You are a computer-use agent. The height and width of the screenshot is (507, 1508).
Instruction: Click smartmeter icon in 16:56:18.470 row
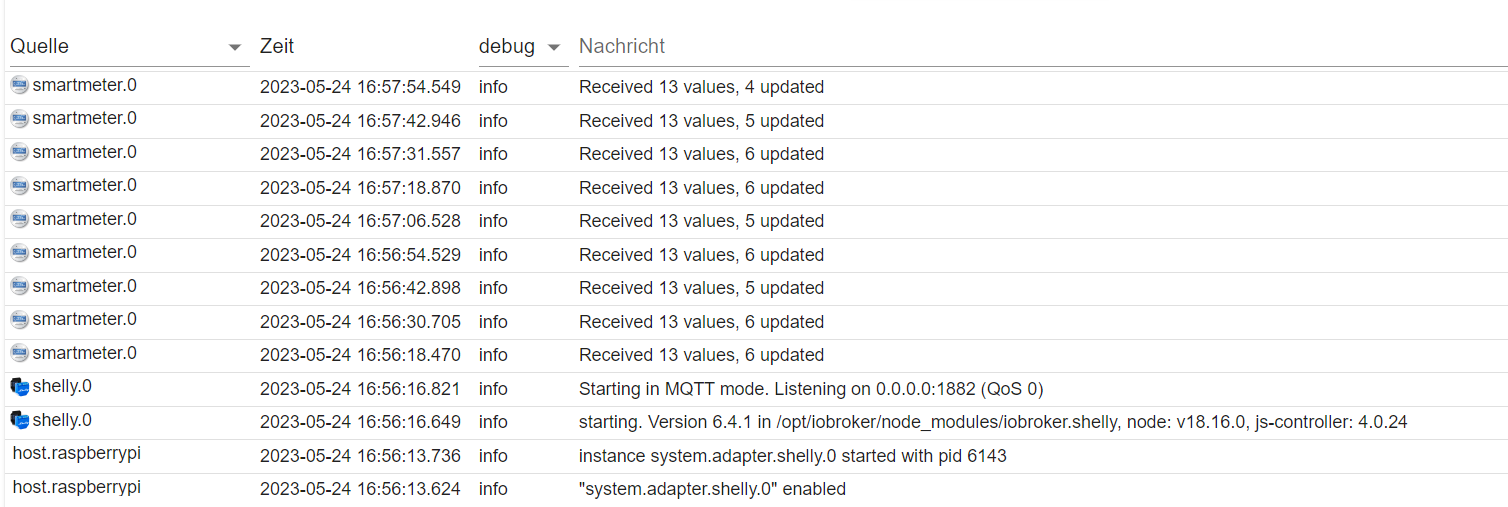(x=19, y=354)
